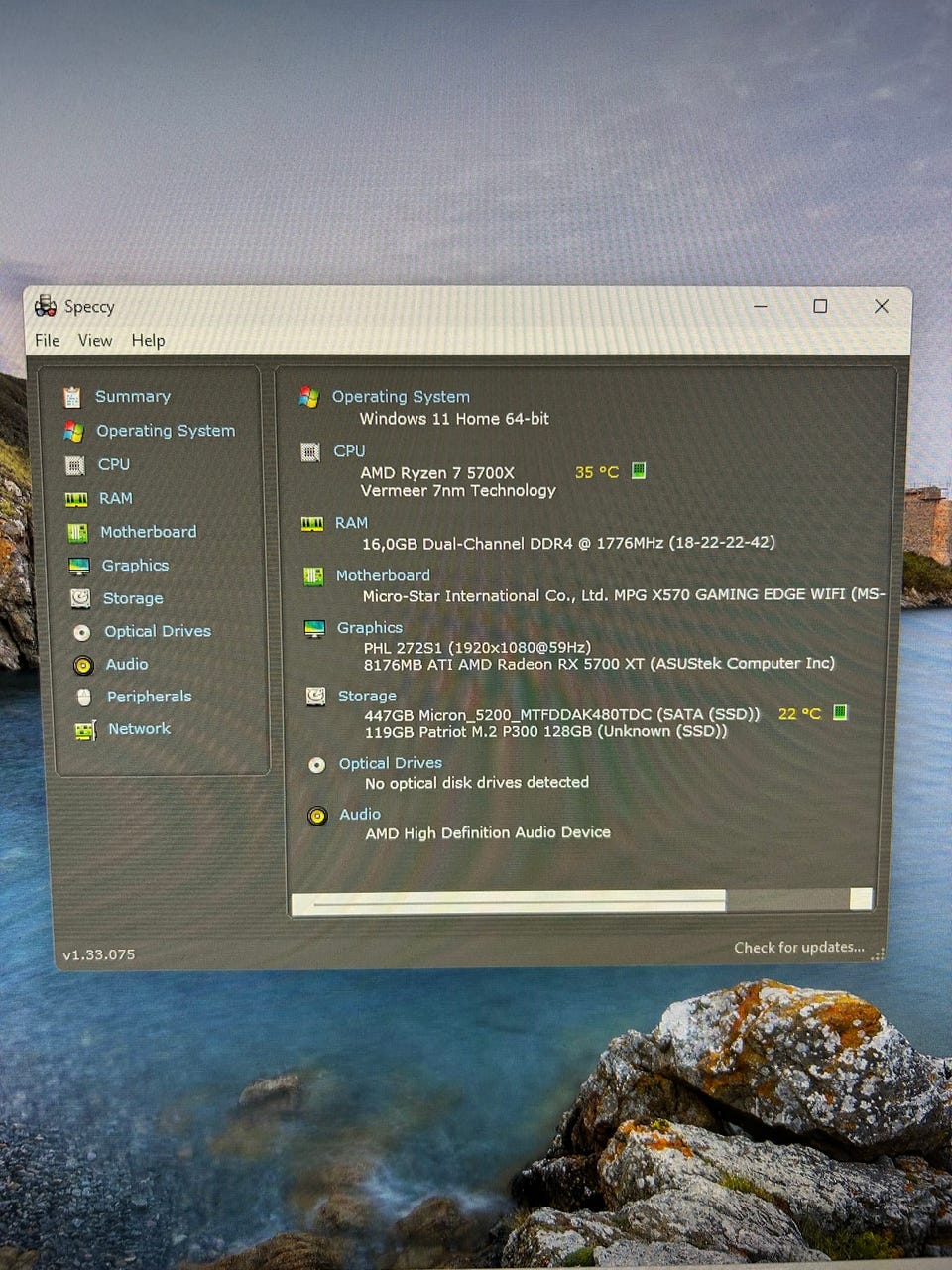
Task: Click the CPU chip icon in sidebar
Action: pyautogui.click(x=74, y=464)
